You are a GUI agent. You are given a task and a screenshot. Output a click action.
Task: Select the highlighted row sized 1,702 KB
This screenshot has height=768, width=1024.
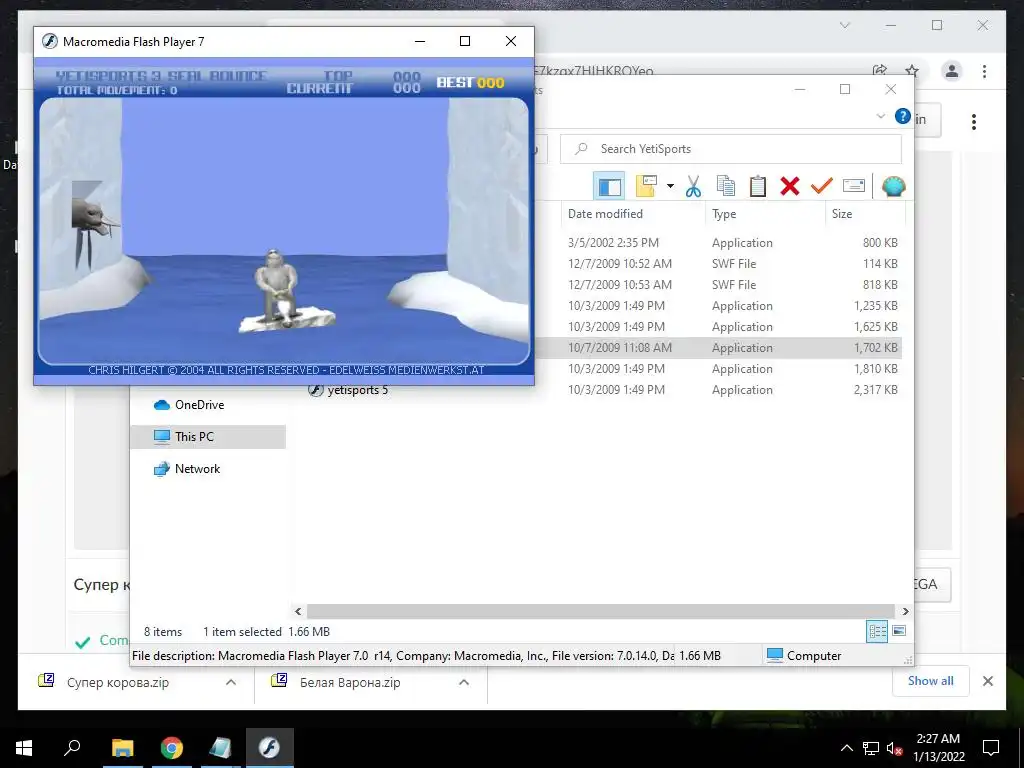[x=718, y=347]
